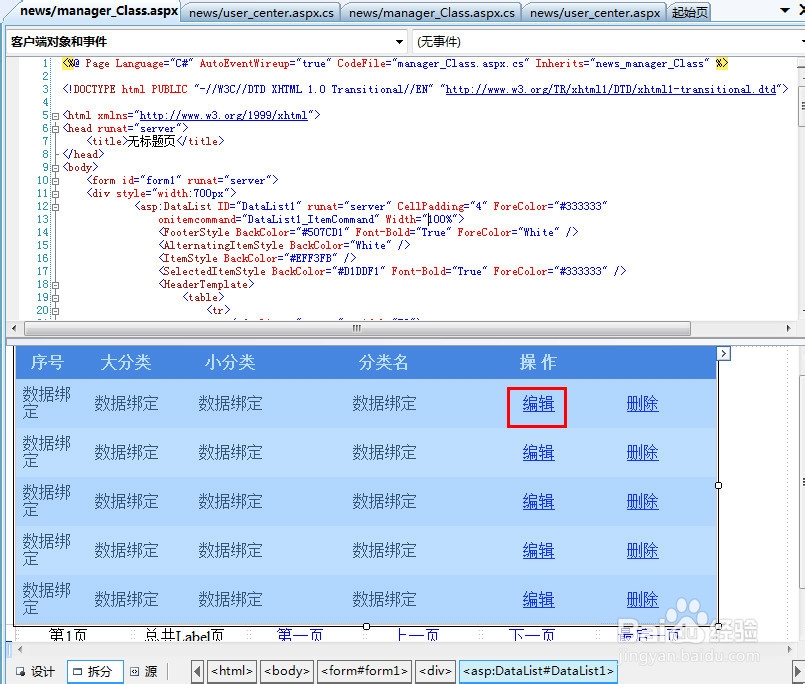
Task: Select the 小分类 header cell
Action: point(229,363)
